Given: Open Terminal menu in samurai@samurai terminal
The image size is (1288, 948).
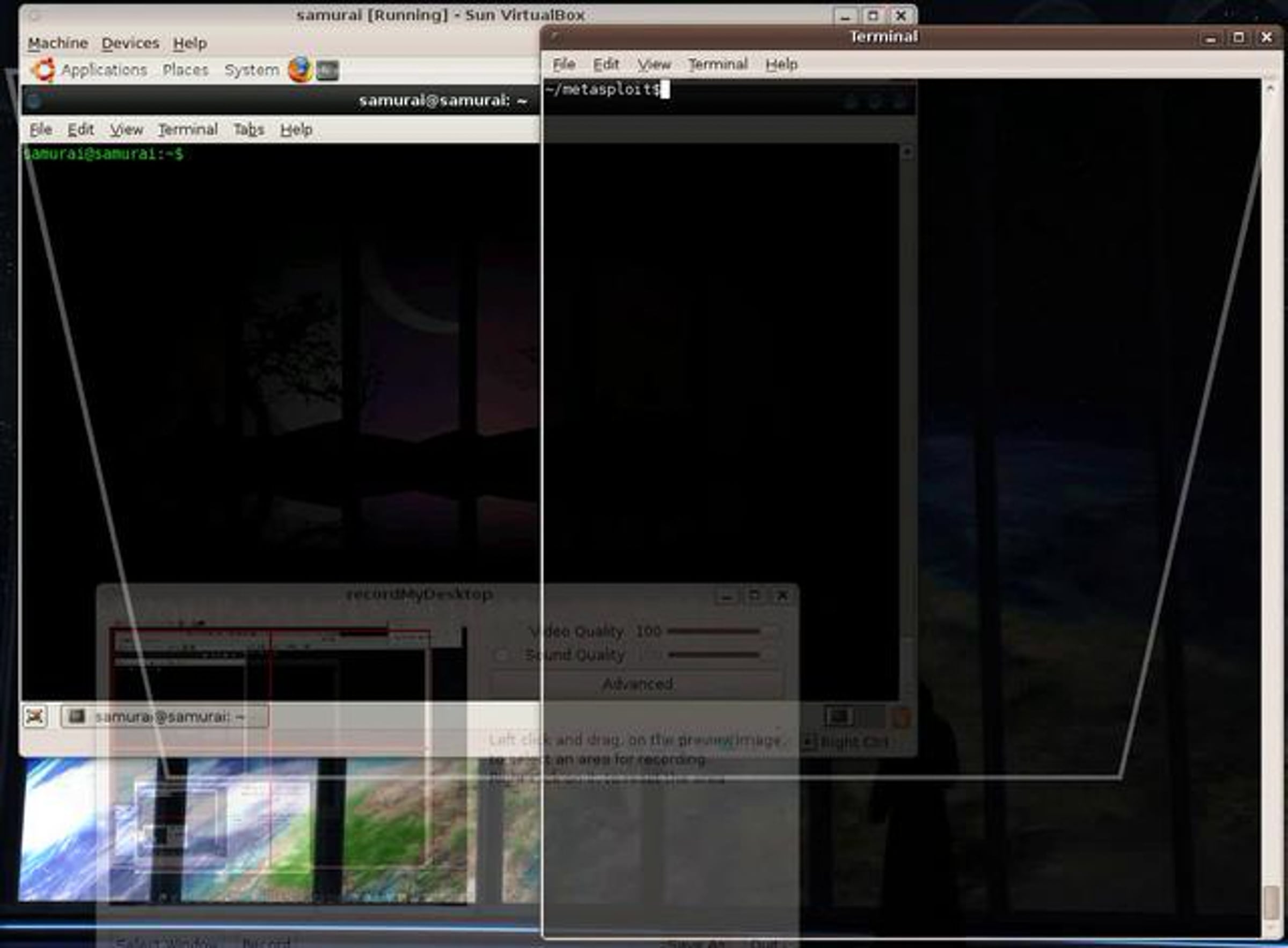Looking at the screenshot, I should click(188, 130).
